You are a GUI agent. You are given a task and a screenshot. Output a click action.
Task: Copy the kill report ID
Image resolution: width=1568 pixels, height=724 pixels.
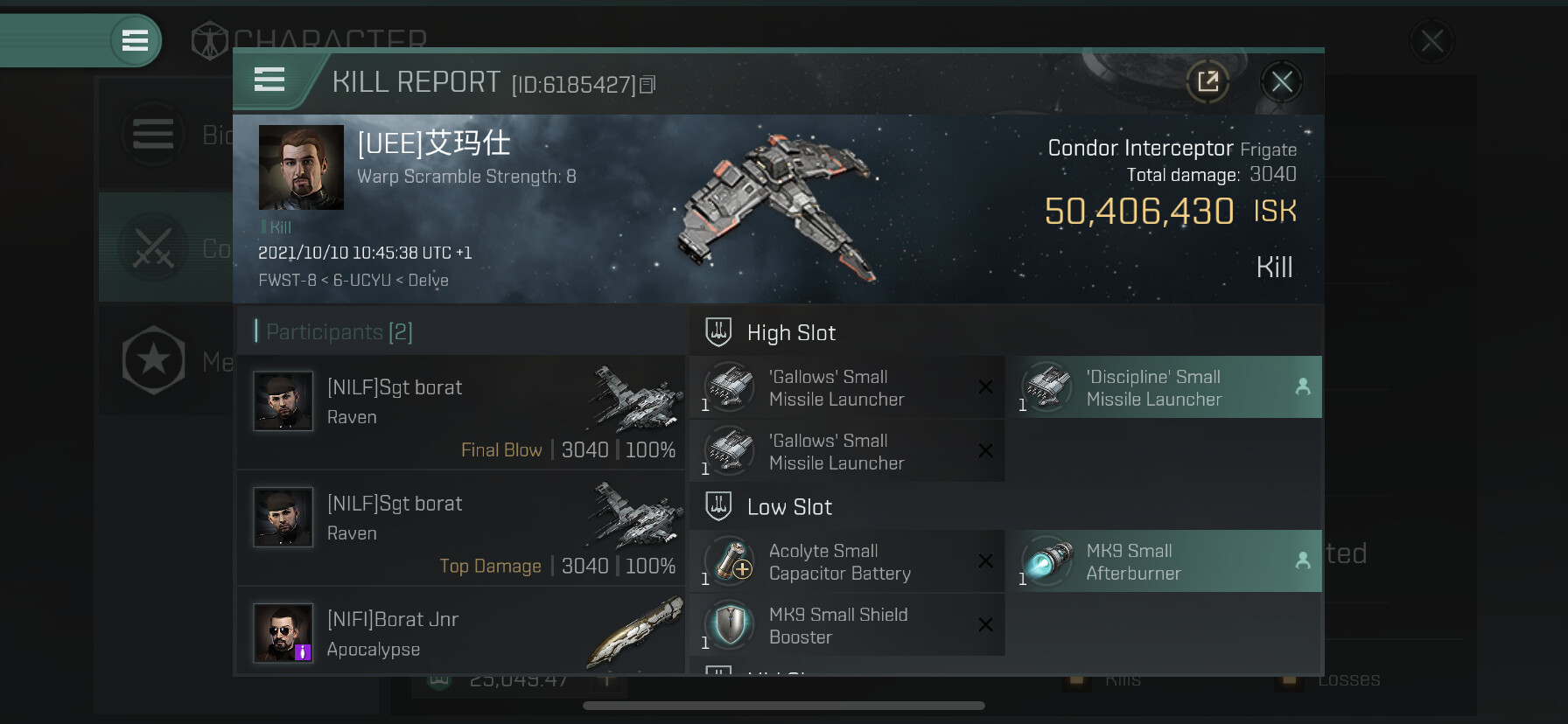click(647, 85)
